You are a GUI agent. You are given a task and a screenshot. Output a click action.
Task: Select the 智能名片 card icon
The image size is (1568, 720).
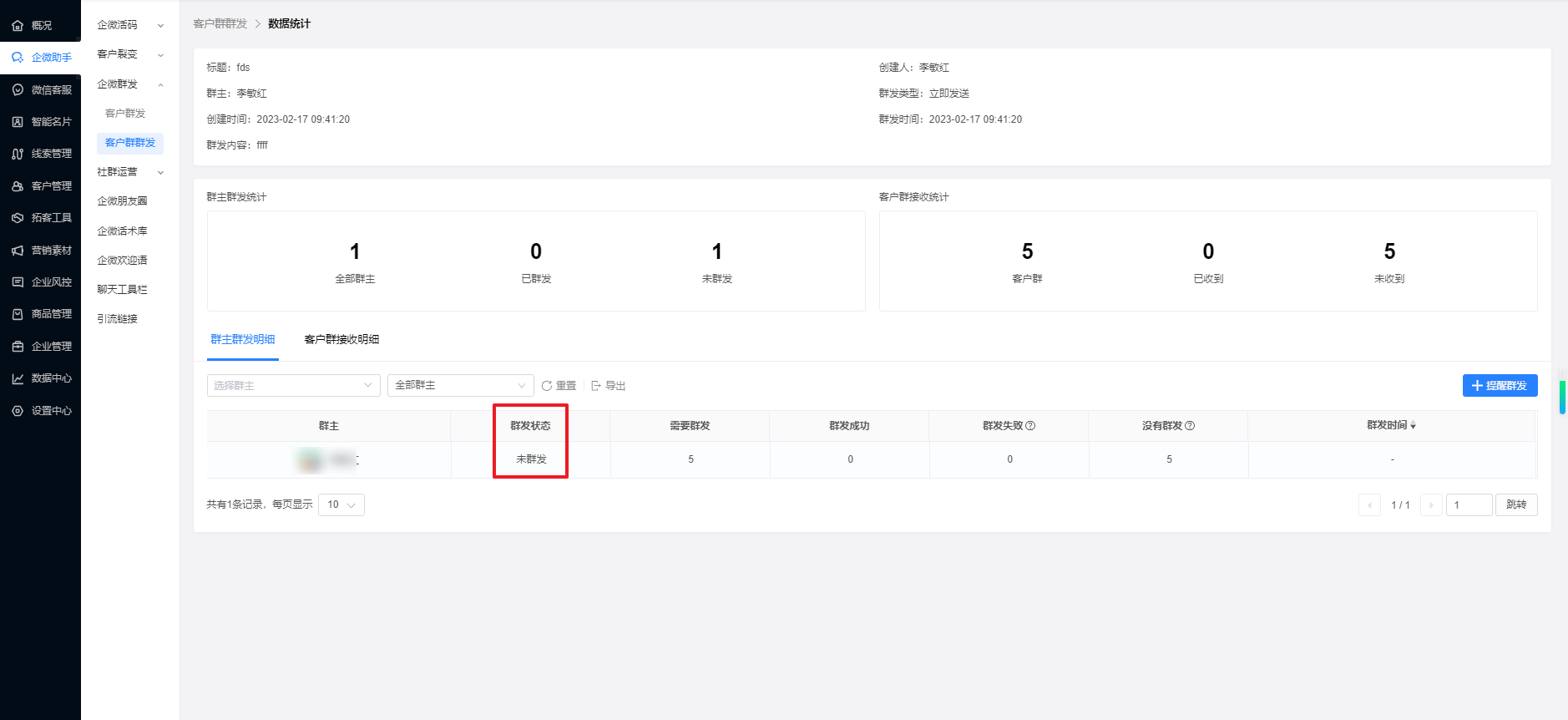coord(18,122)
